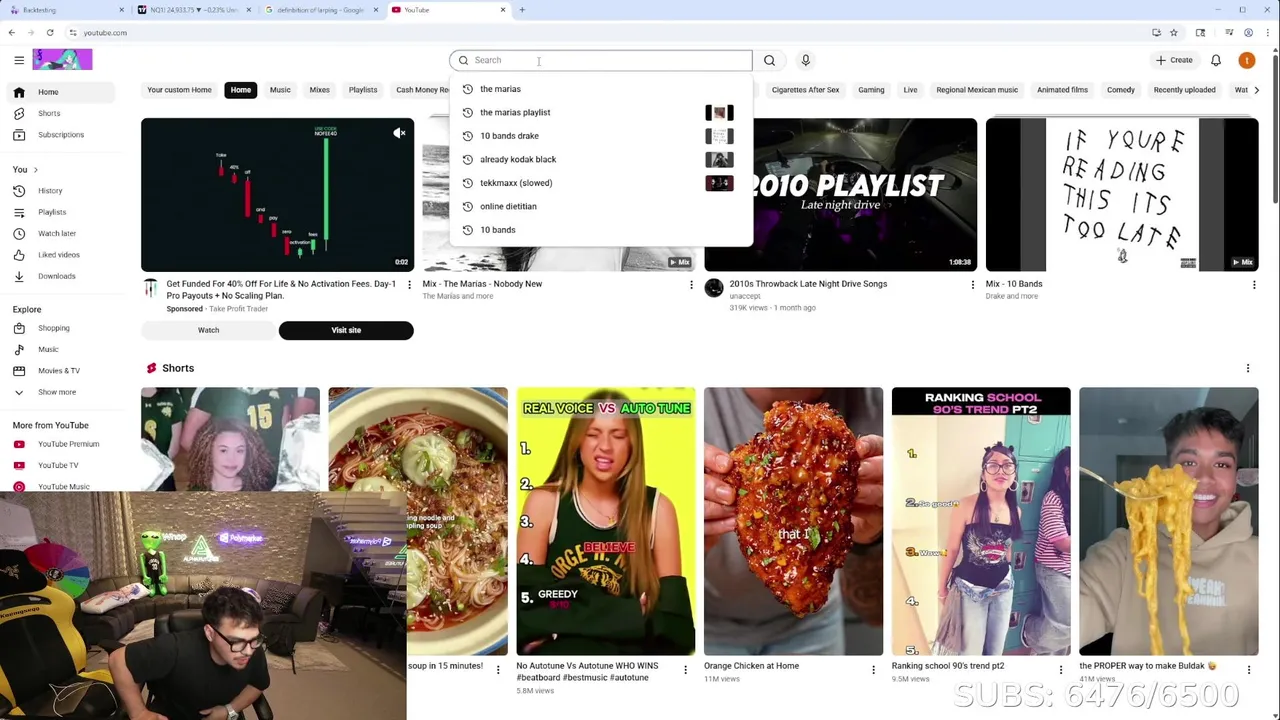Screen dimensions: 1280x720
Task: Click inside the YouTube search field
Action: click(x=600, y=60)
